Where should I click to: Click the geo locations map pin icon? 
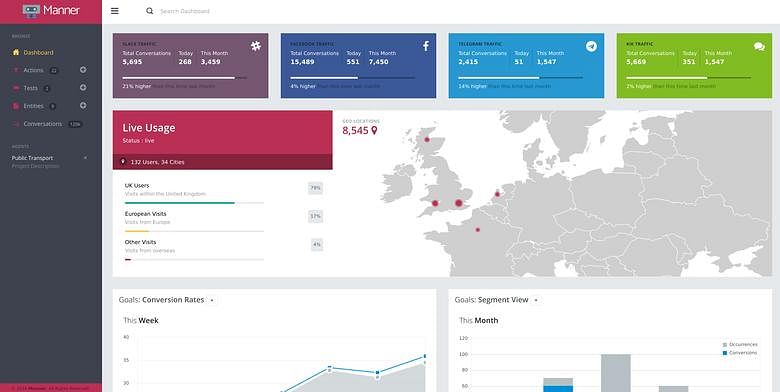point(374,130)
